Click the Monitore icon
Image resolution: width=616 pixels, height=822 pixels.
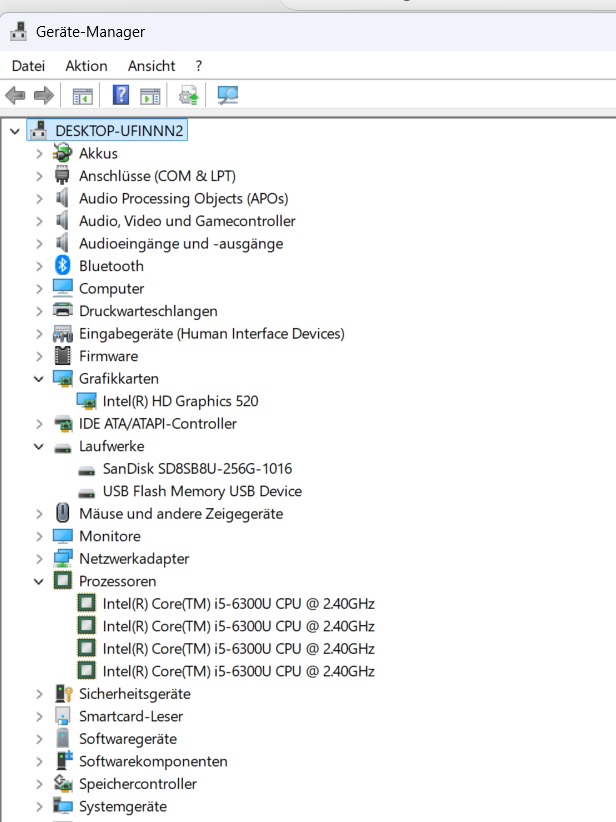[62, 536]
